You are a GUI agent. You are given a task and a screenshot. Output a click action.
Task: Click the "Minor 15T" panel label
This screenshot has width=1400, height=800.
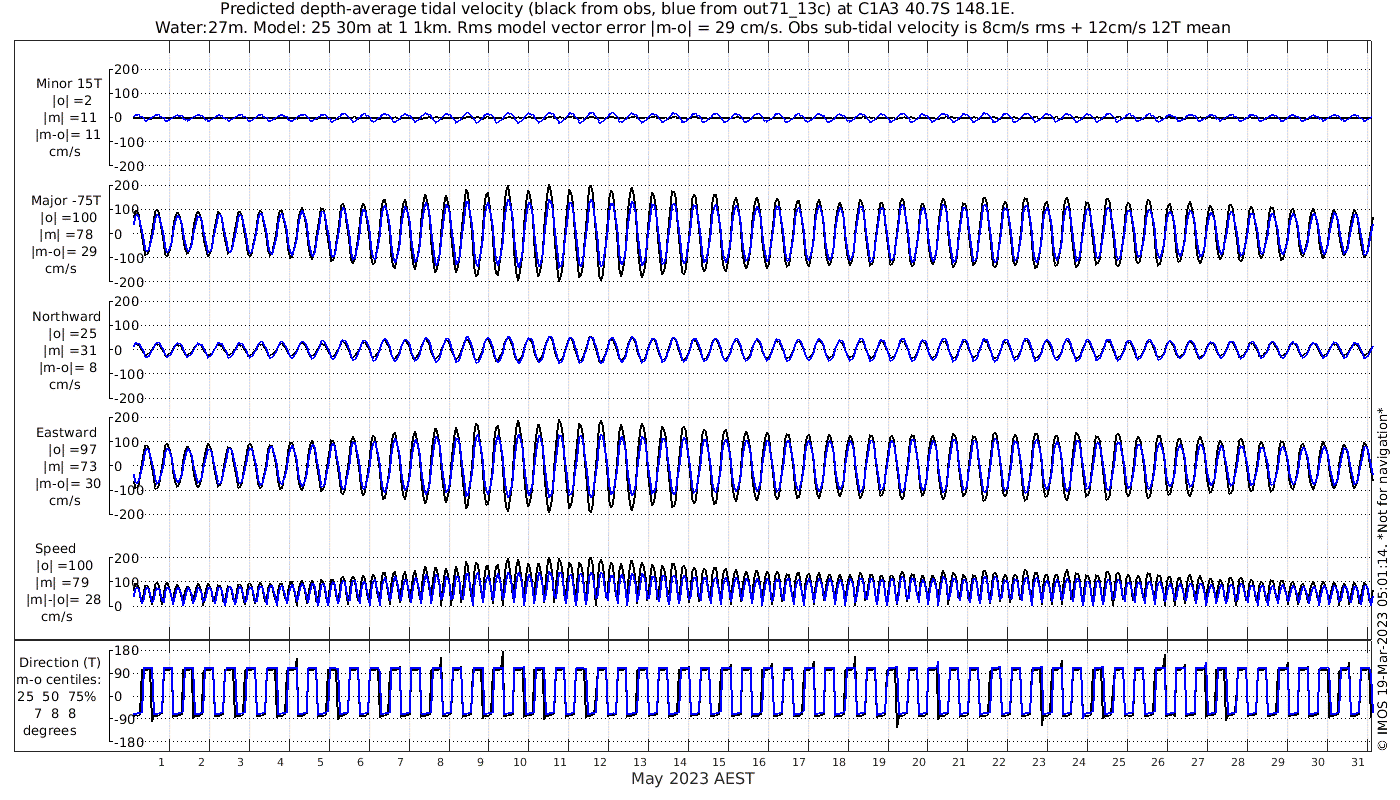[x=68, y=83]
